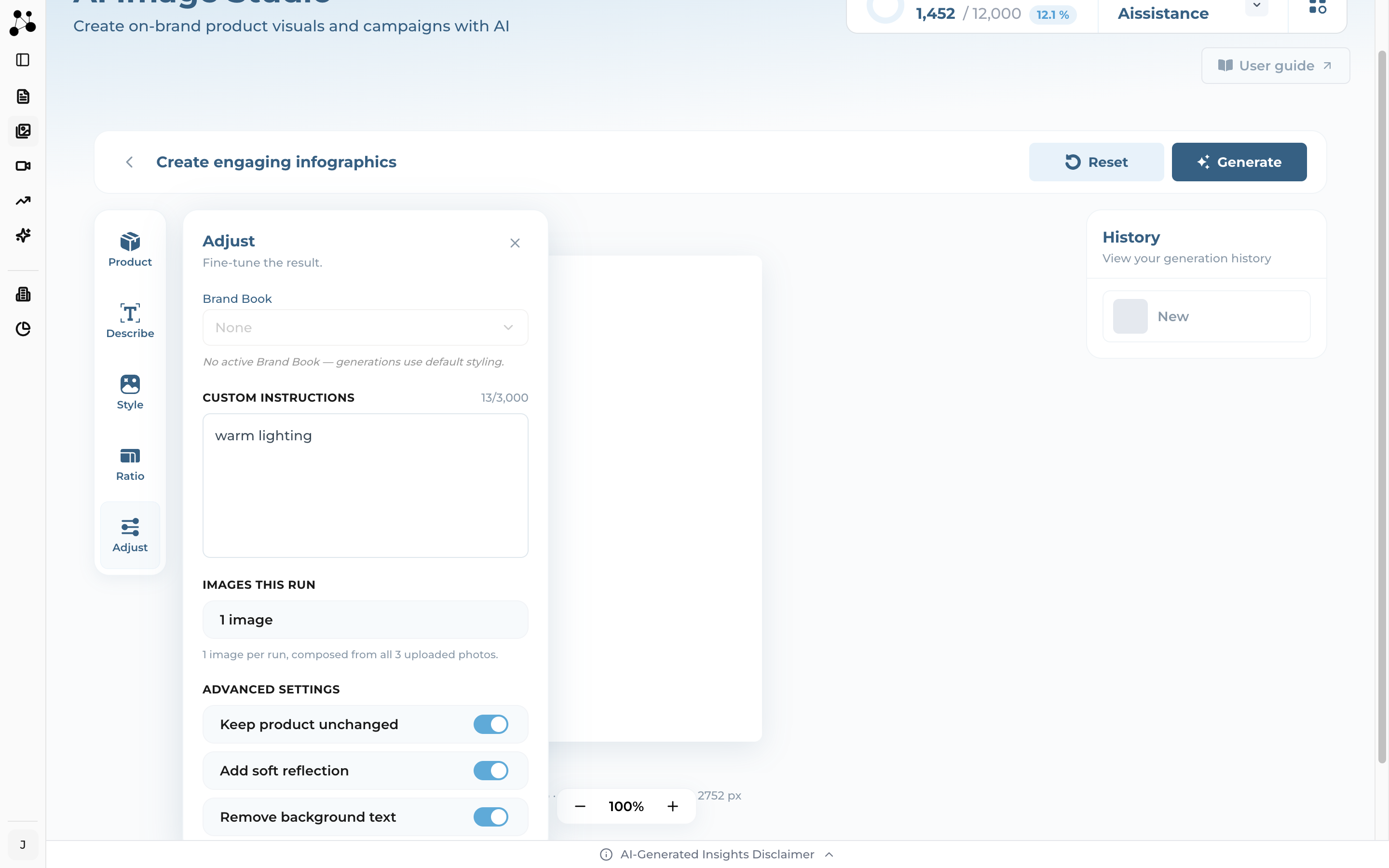Open the apps grid icon at top right
Image resolution: width=1389 pixels, height=868 pixels.
point(1317,7)
